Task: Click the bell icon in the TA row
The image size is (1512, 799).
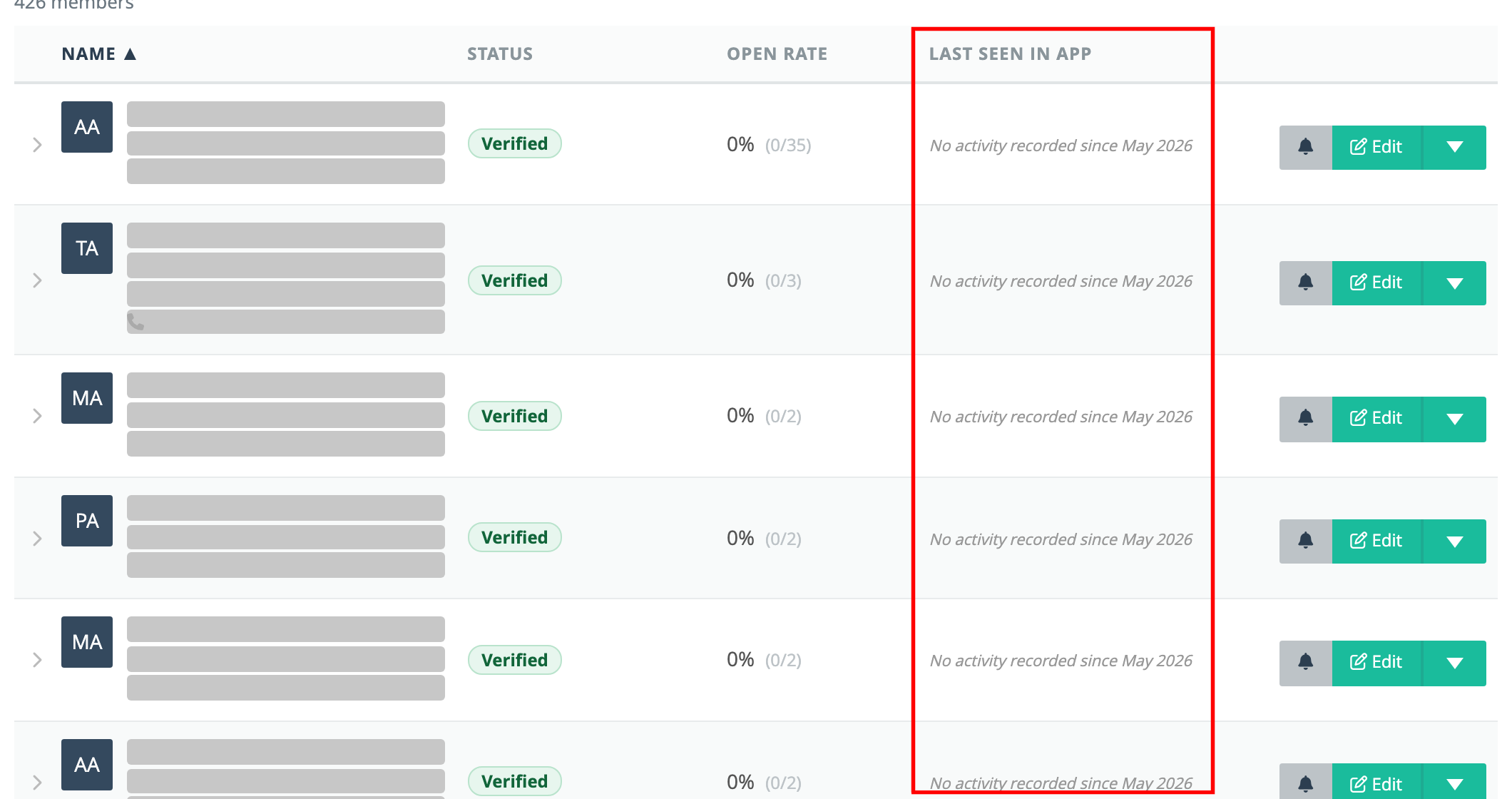Action: pos(1305,283)
